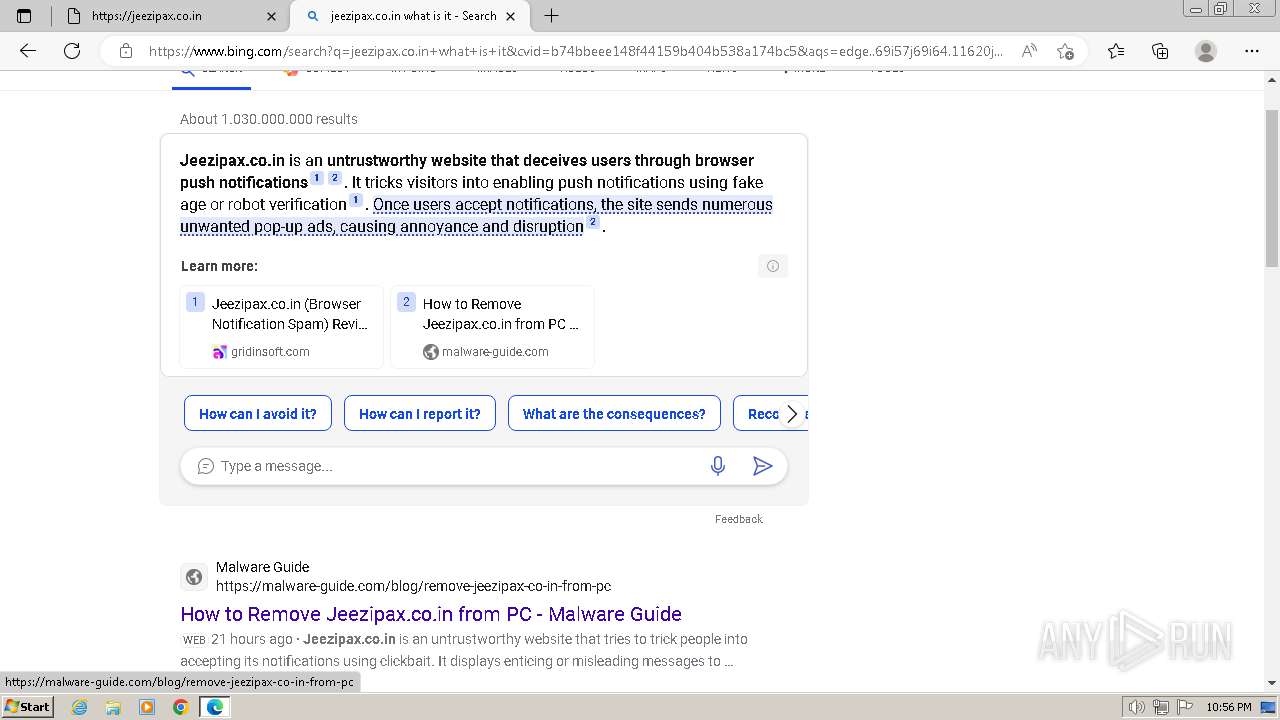Viewport: 1280px width, 720px height.
Task: Click the Feedback link
Action: pos(739,519)
